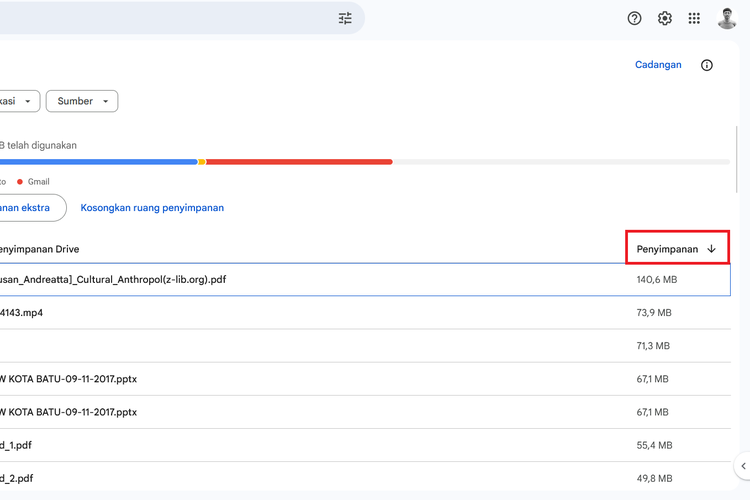Viewport: 750px width, 500px height.
Task: Open search filter options icon
Action: 345,18
